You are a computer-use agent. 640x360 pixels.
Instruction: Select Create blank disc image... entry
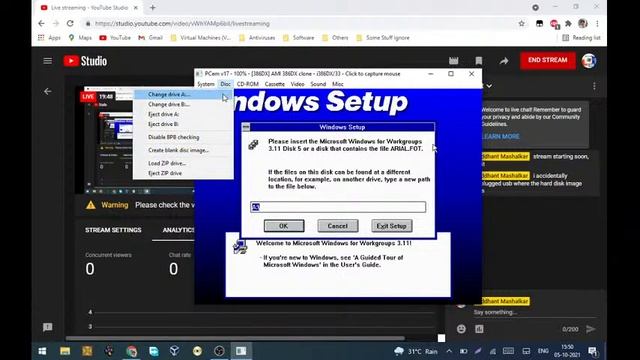183,150
